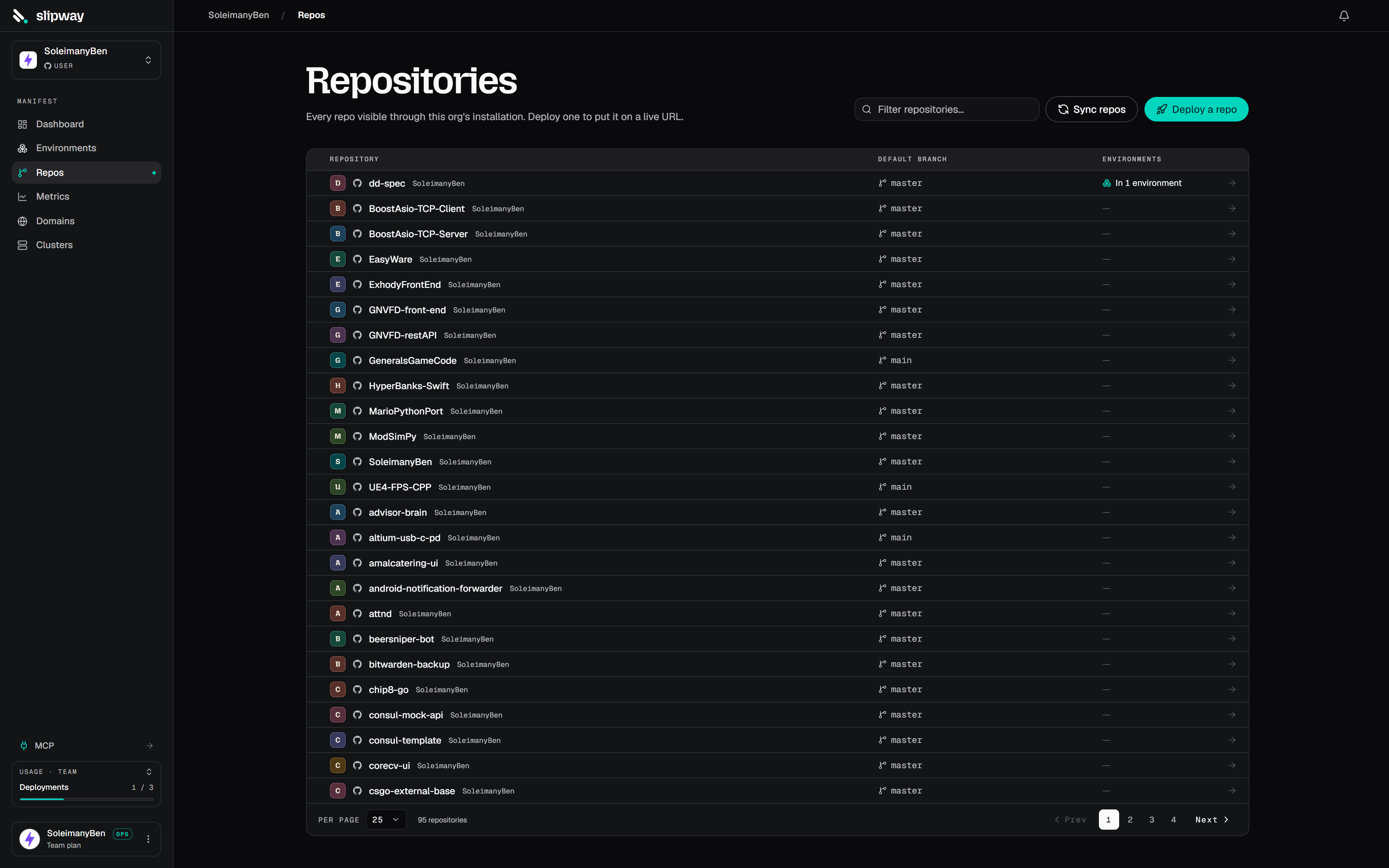Screen dimensions: 1389x868
Task: Click the Sync repos button
Action: tap(1091, 109)
